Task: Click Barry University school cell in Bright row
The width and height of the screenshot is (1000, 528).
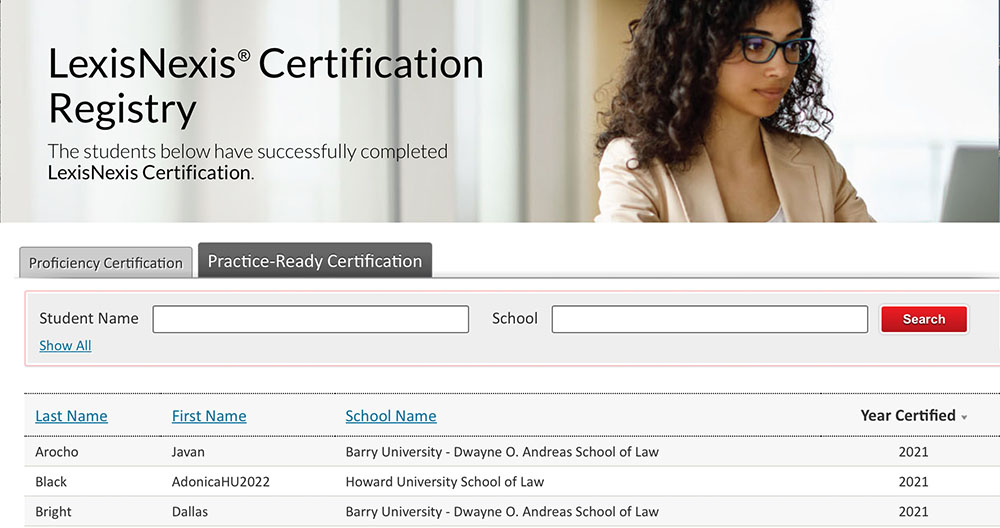Action: 502,512
